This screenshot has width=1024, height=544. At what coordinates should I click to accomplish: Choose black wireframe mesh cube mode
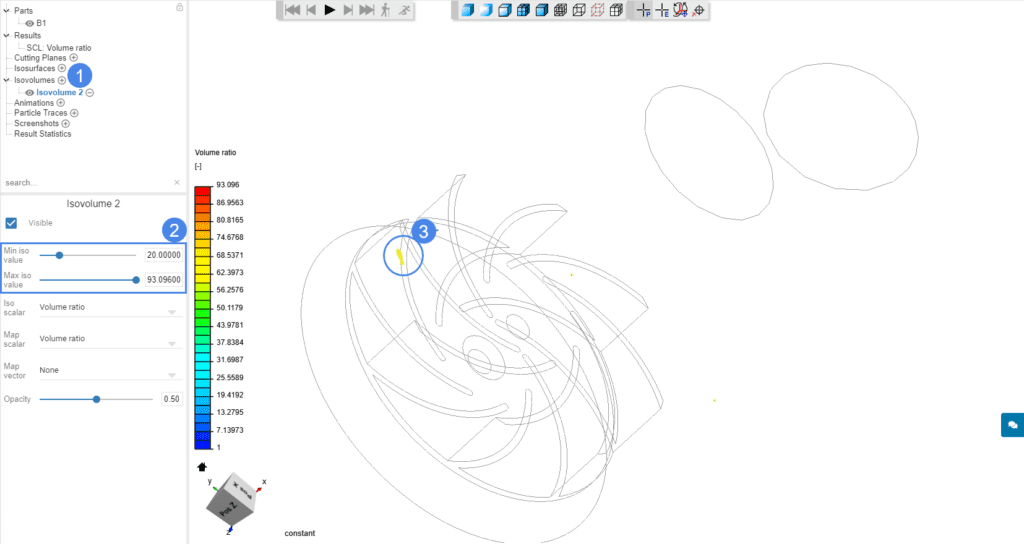560,10
